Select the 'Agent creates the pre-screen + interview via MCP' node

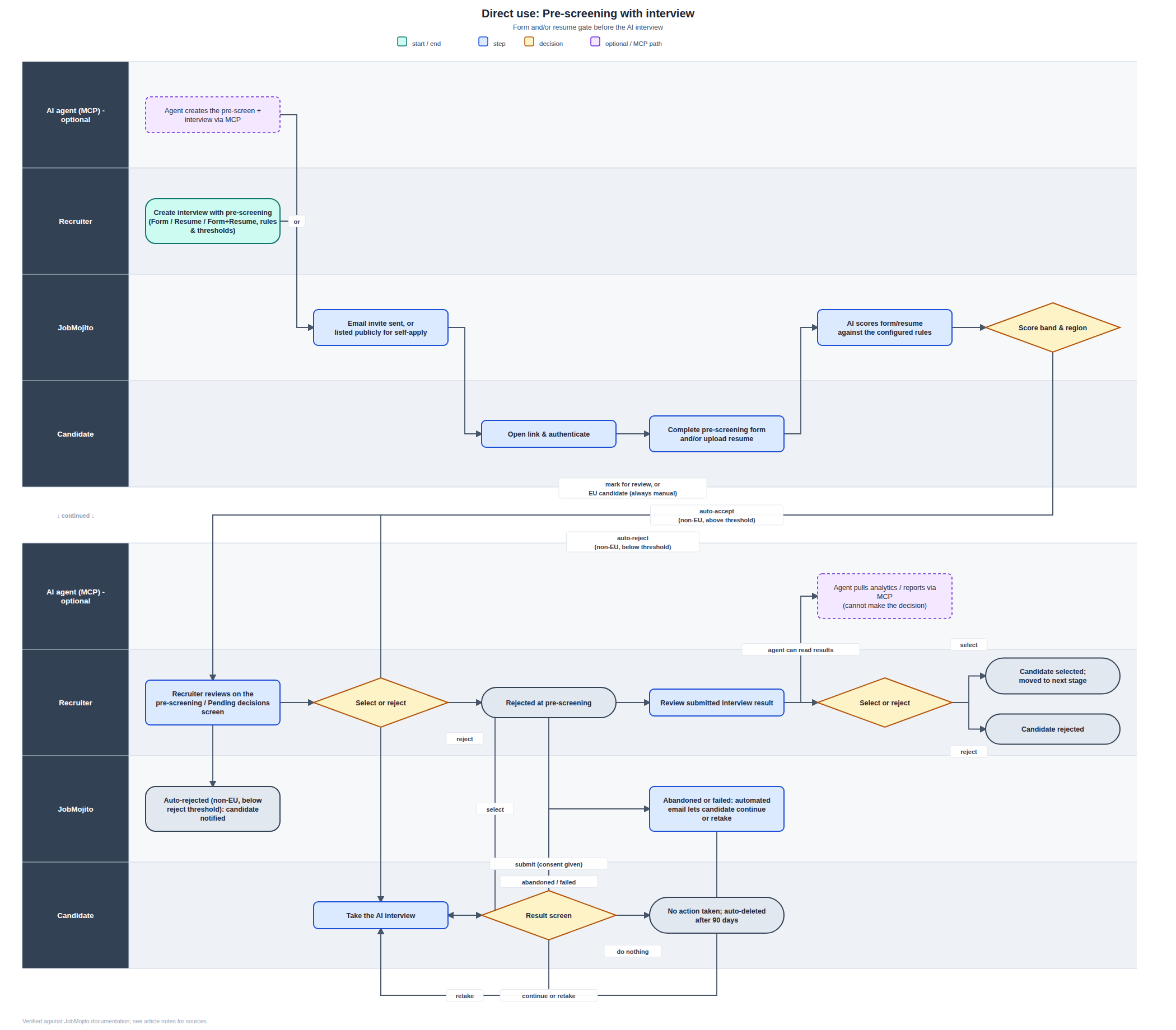[213, 115]
